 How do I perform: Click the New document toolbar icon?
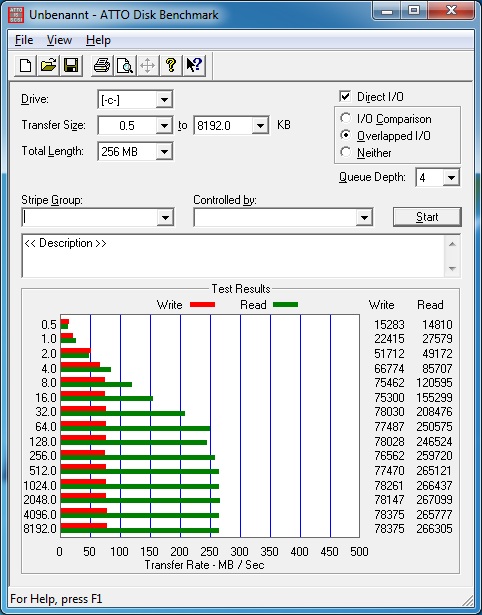pyautogui.click(x=25, y=65)
